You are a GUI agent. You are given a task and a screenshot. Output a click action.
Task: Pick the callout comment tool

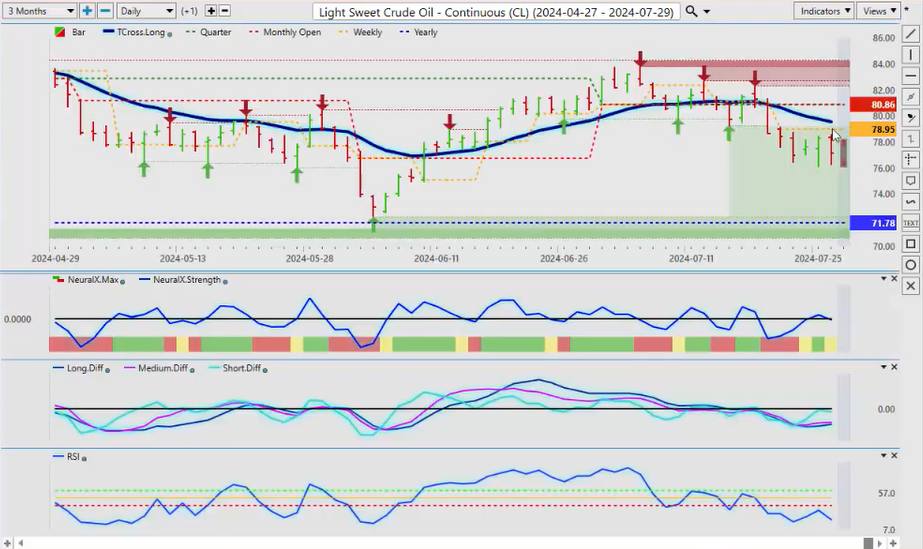910,181
